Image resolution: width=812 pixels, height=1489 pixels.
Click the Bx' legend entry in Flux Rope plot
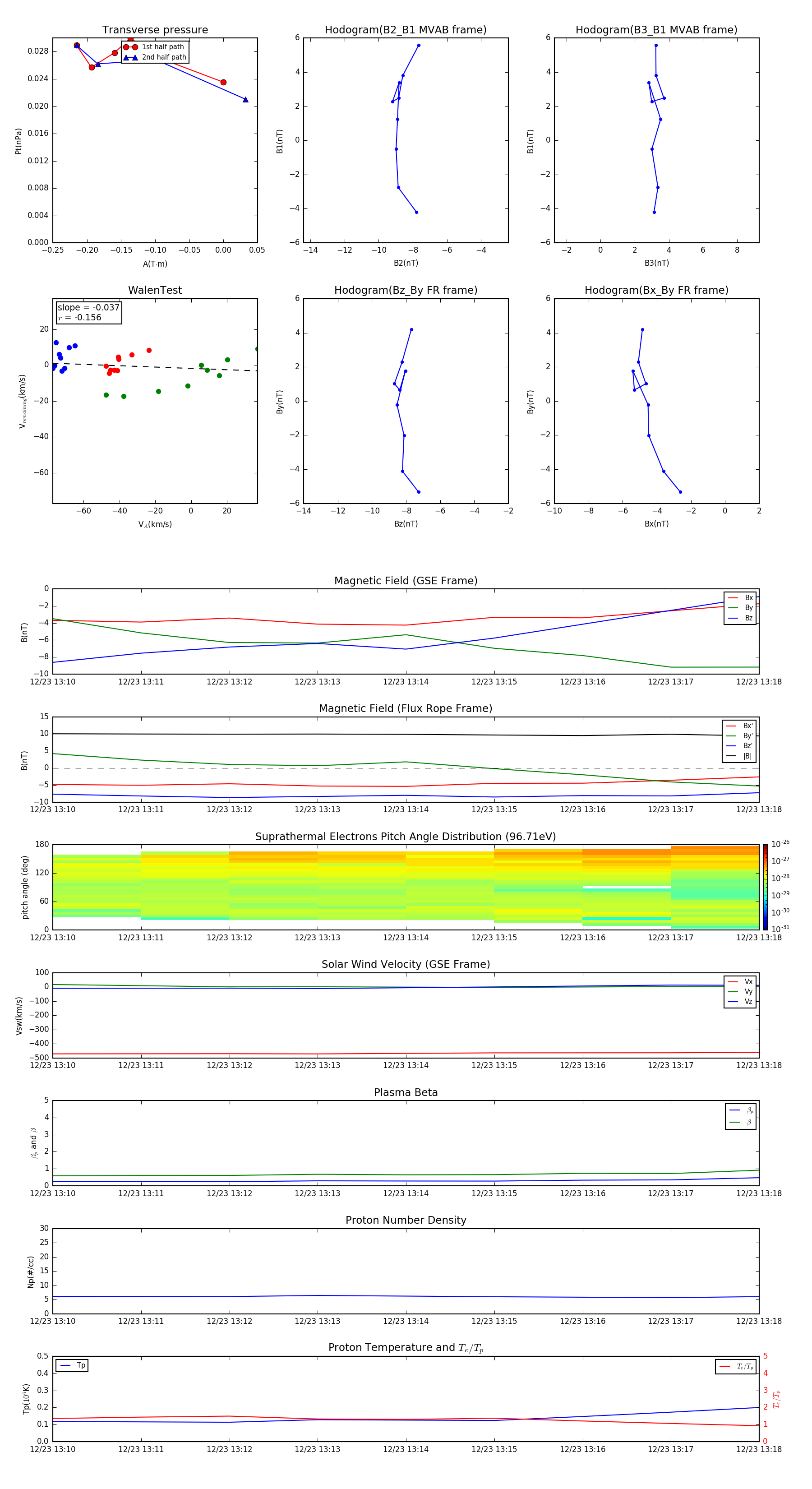740,726
